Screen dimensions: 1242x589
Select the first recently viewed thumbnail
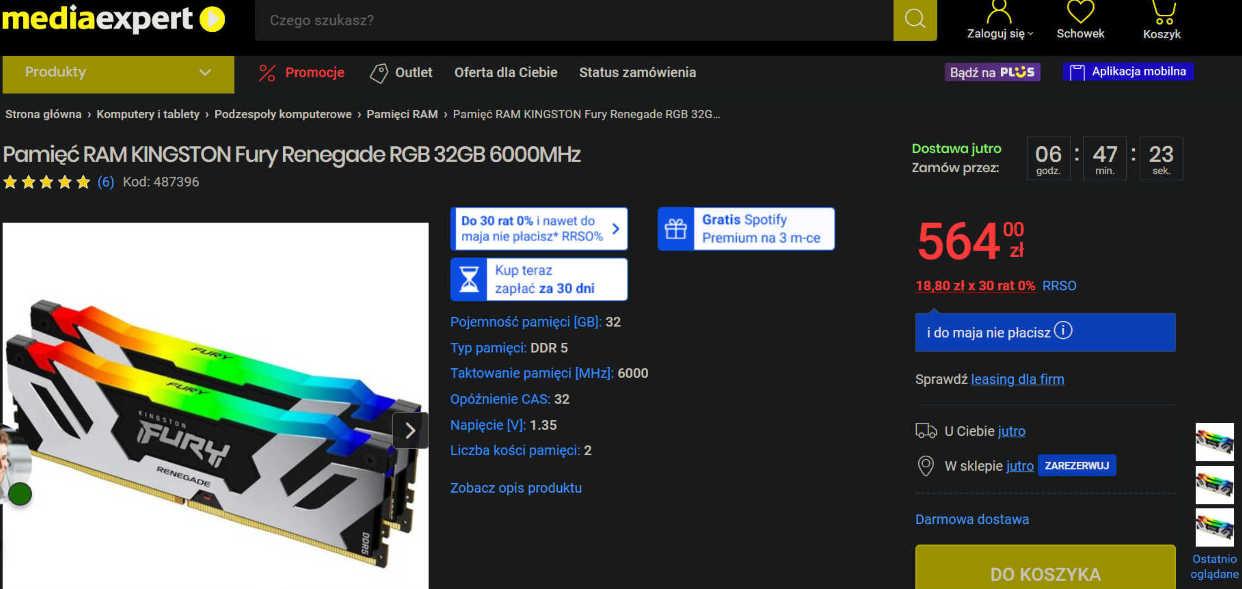[1215, 442]
